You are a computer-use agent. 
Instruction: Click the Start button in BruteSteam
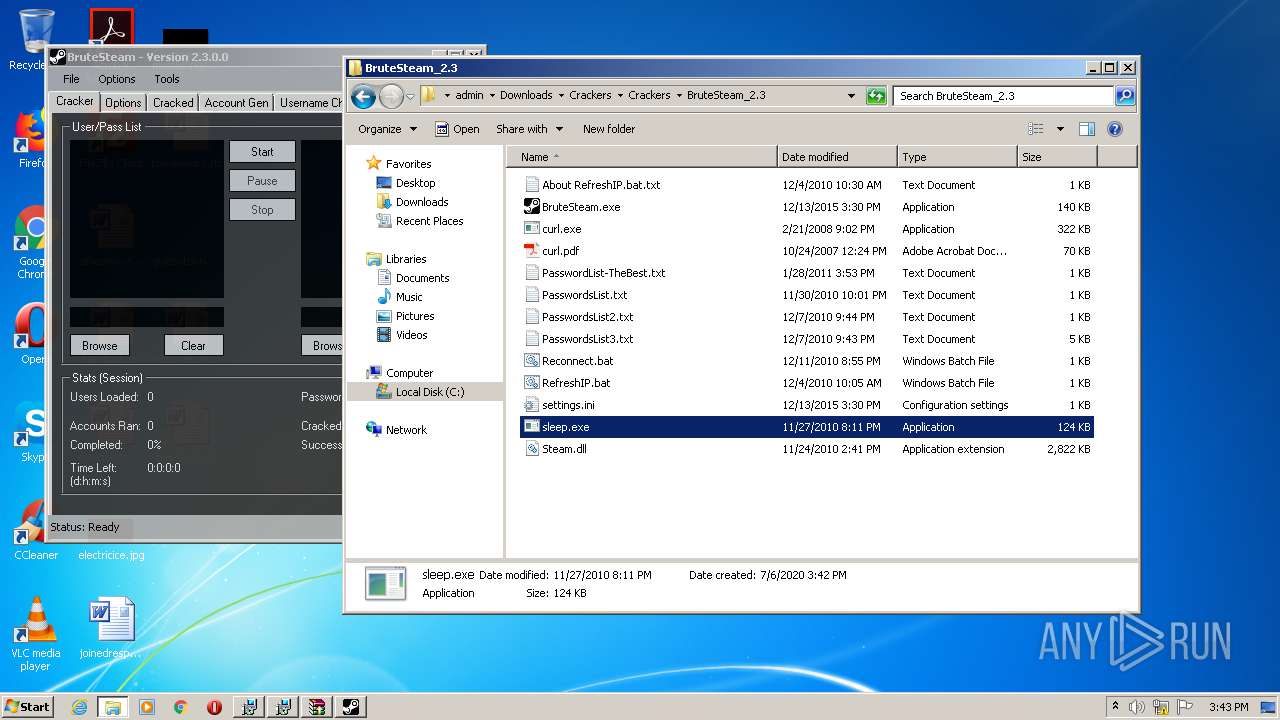[262, 152]
